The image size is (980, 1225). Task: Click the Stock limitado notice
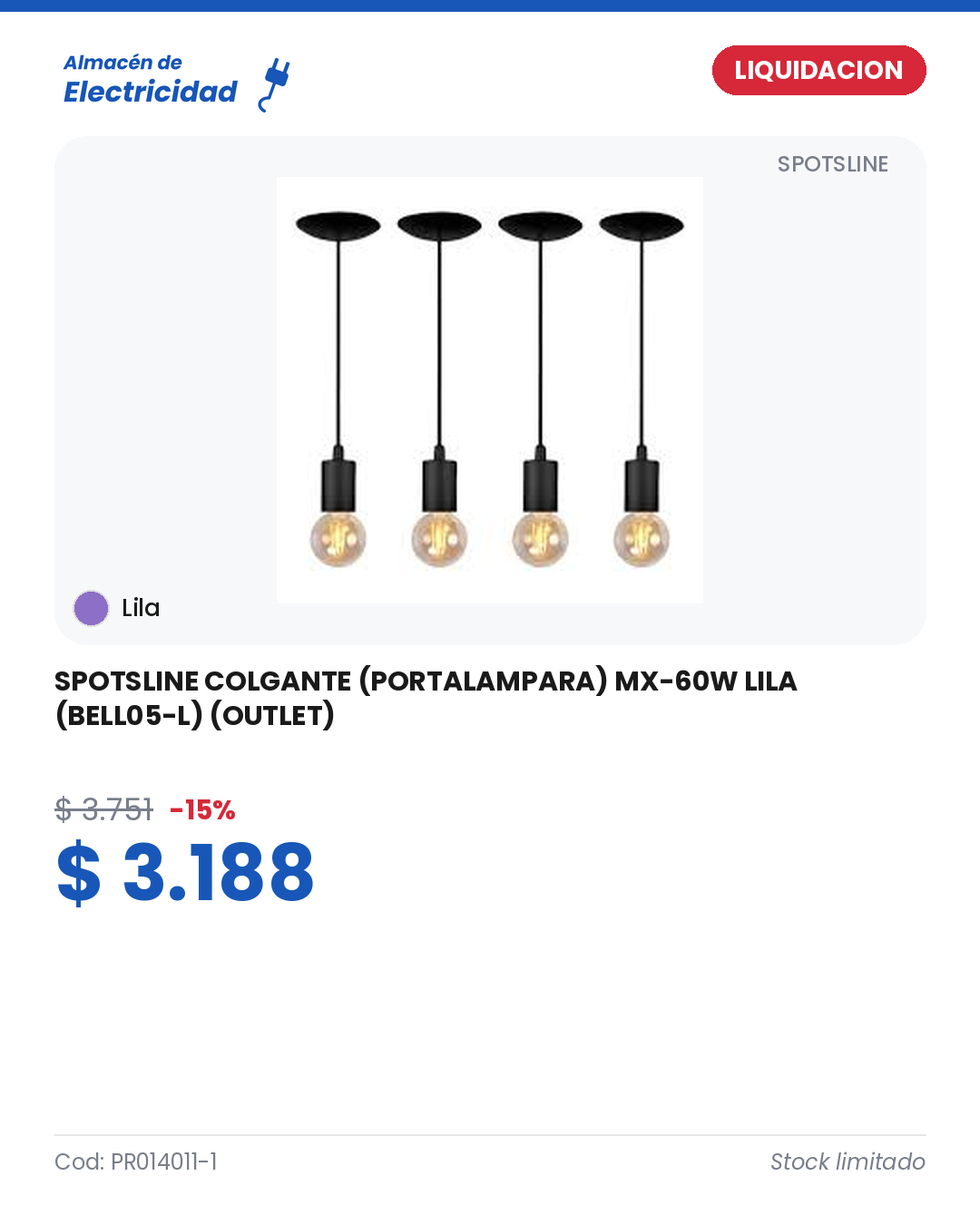click(x=848, y=1161)
